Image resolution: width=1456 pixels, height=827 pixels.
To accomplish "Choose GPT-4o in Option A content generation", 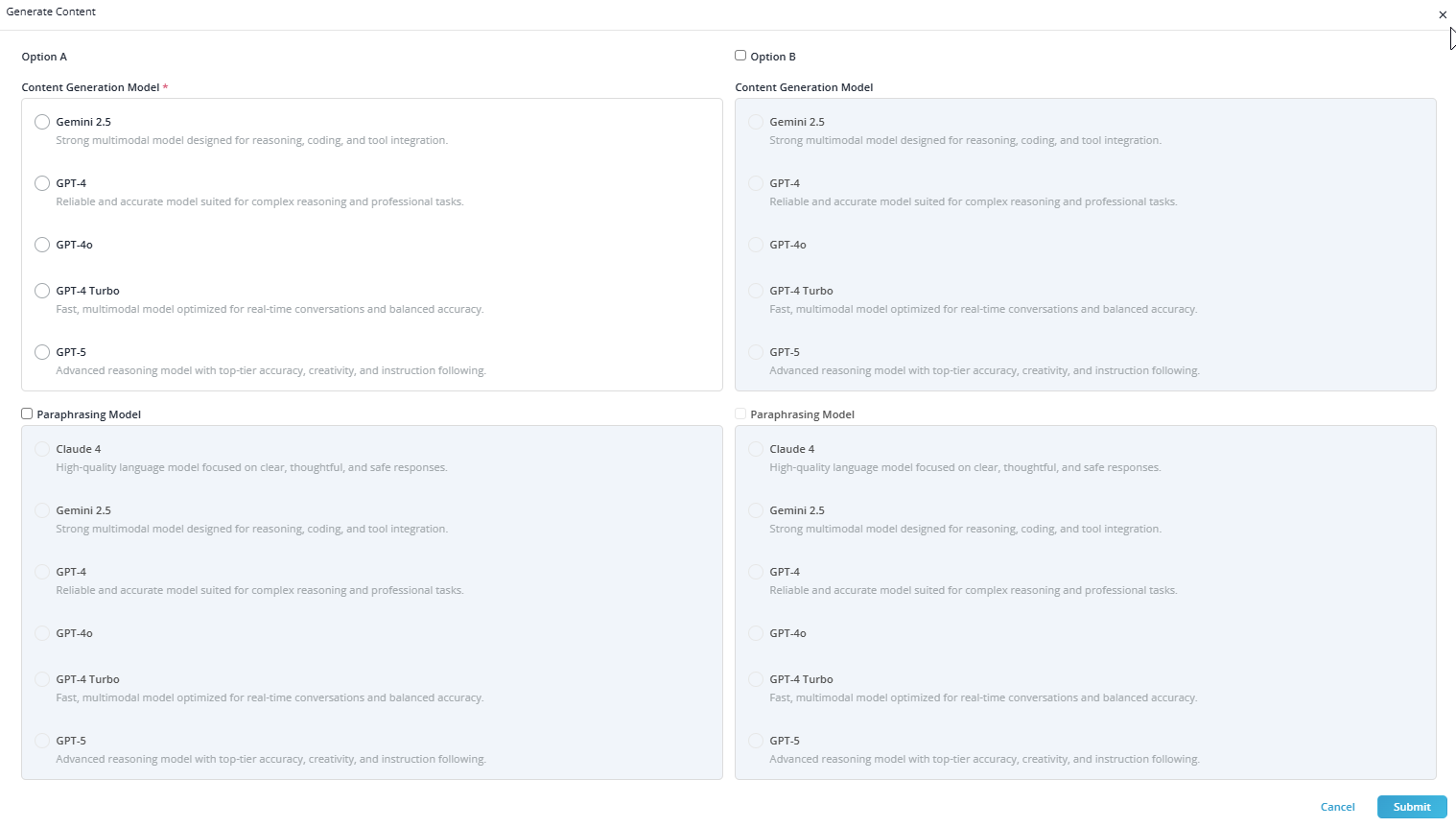I will (42, 245).
